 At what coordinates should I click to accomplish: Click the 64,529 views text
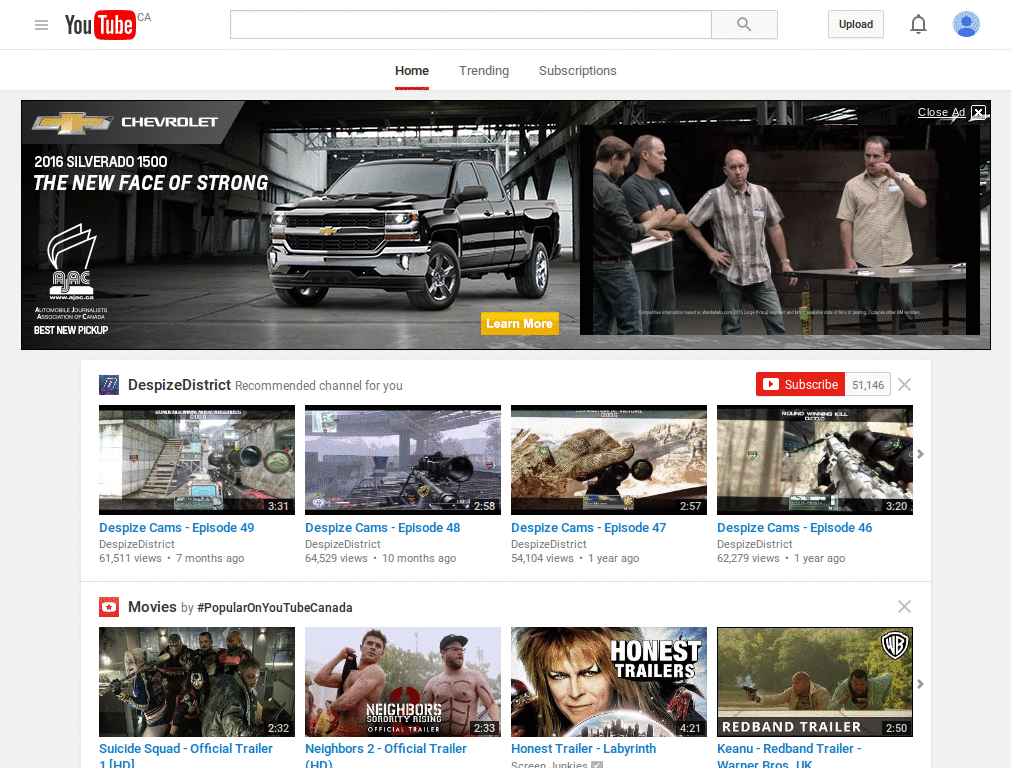click(x=336, y=558)
